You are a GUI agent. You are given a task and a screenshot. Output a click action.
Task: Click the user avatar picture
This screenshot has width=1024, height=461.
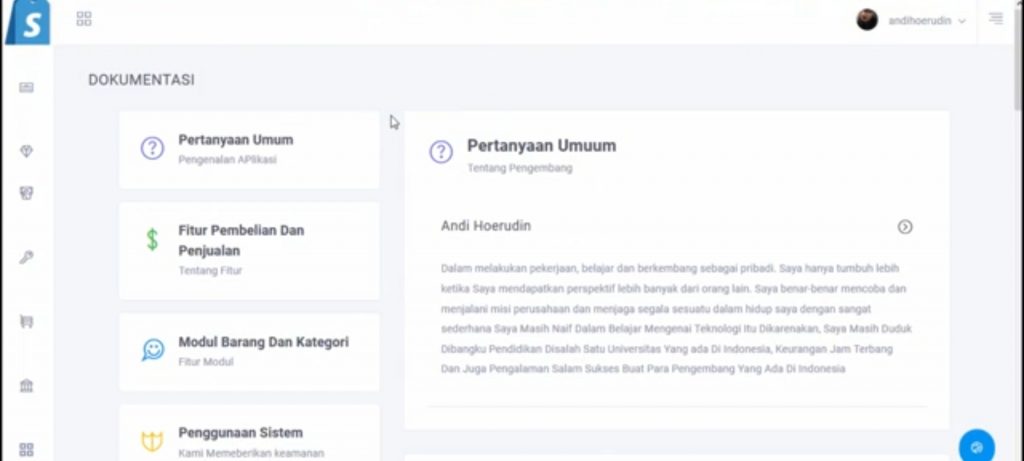point(867,20)
